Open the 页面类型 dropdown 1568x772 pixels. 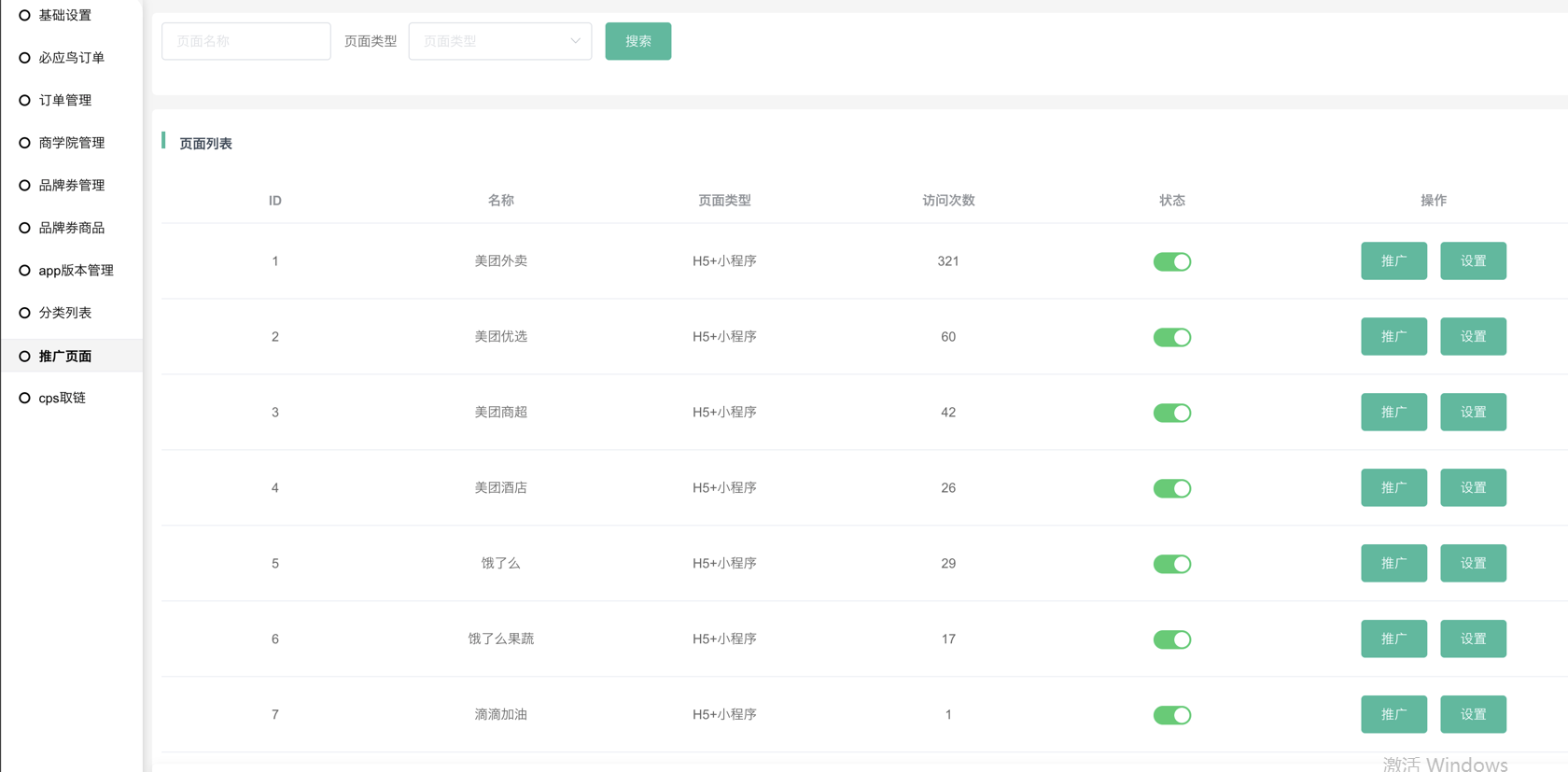click(500, 41)
